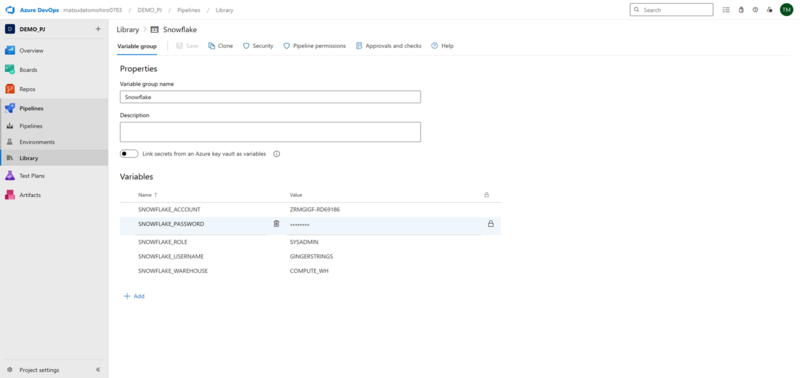This screenshot has height=378, width=800.
Task: Open the help circle icon in header
Action: pyautogui.click(x=755, y=10)
